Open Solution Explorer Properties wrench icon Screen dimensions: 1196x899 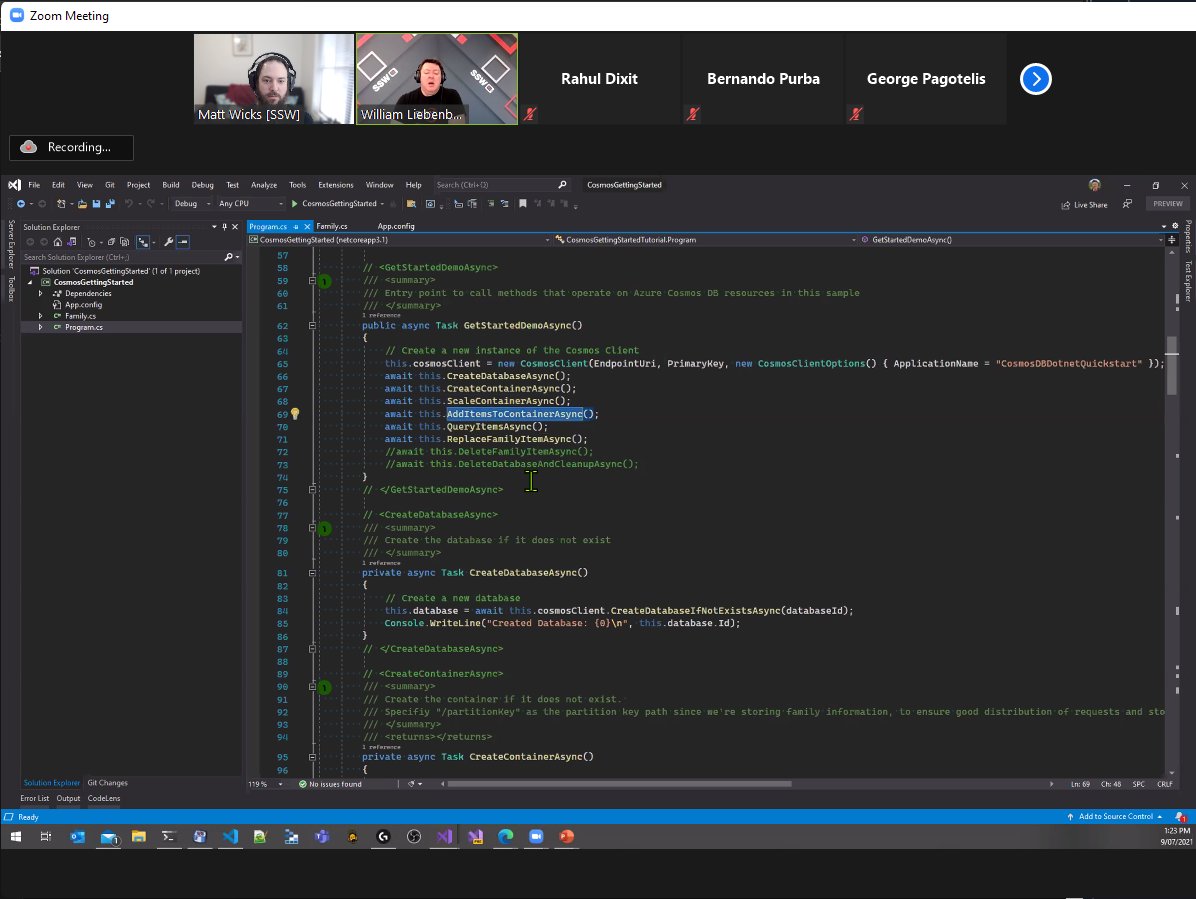click(168, 242)
